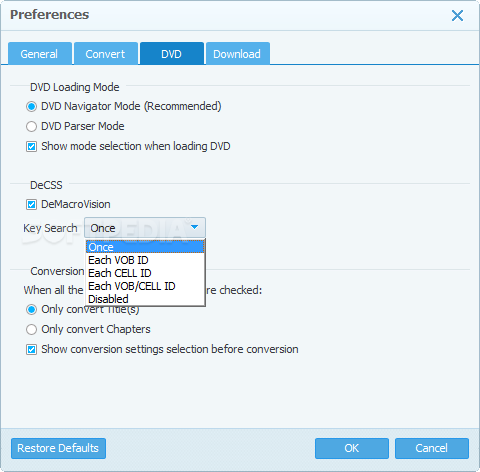Confirm preferences with OK button
Image resolution: width=480 pixels, height=472 pixels.
[352, 448]
